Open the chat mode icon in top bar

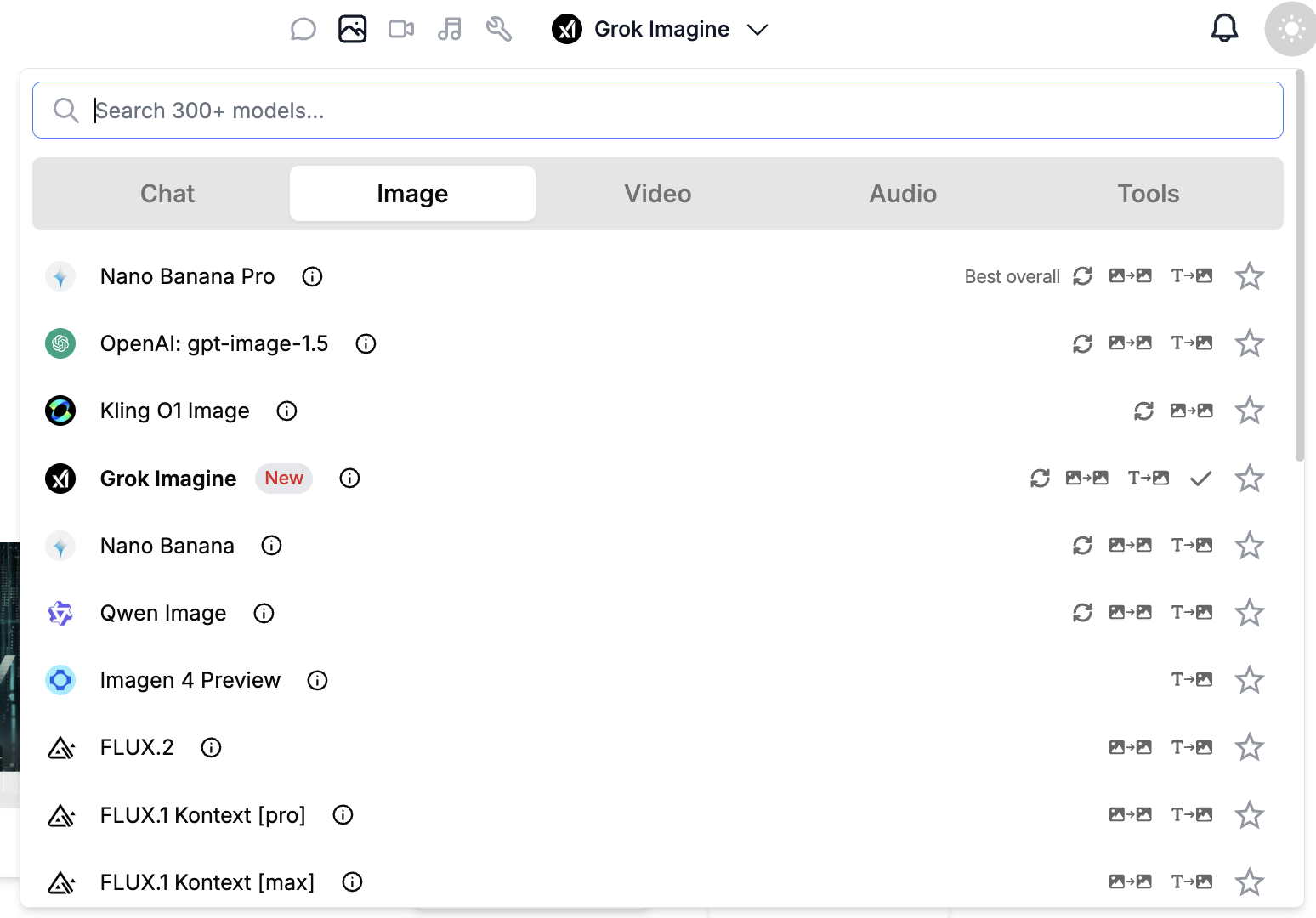coord(303,28)
